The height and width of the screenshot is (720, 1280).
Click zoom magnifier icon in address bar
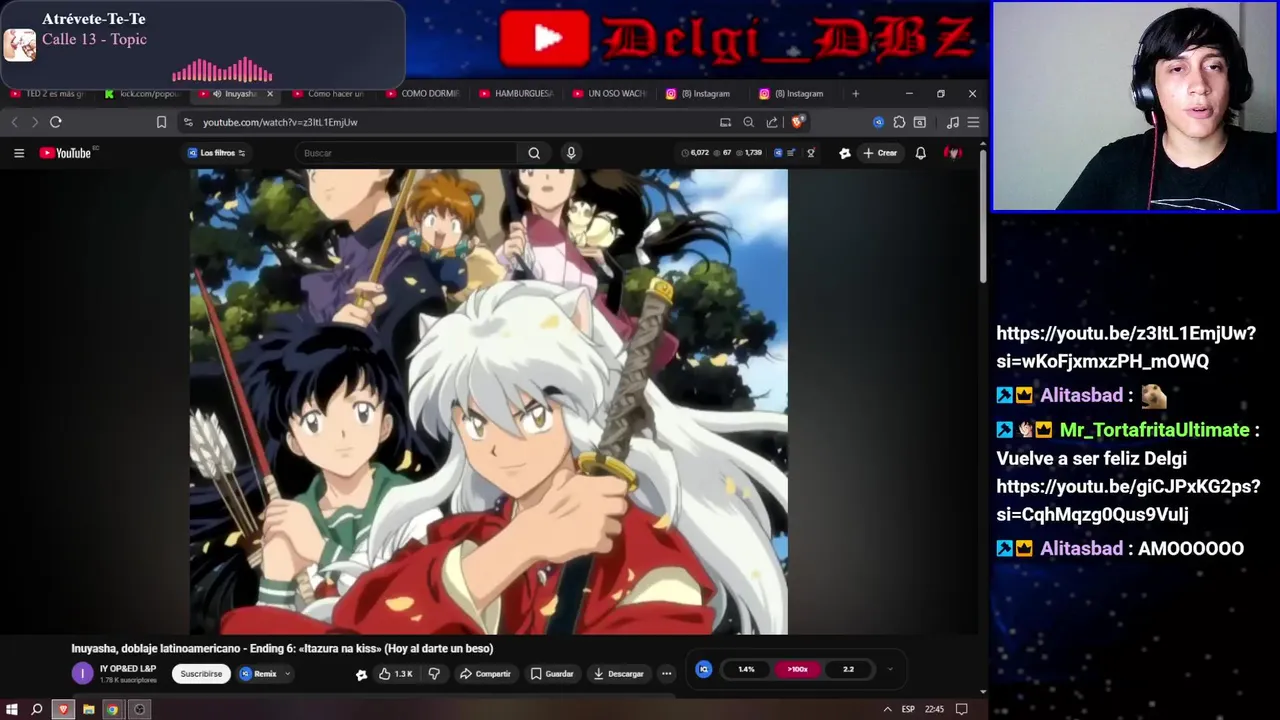(x=748, y=122)
